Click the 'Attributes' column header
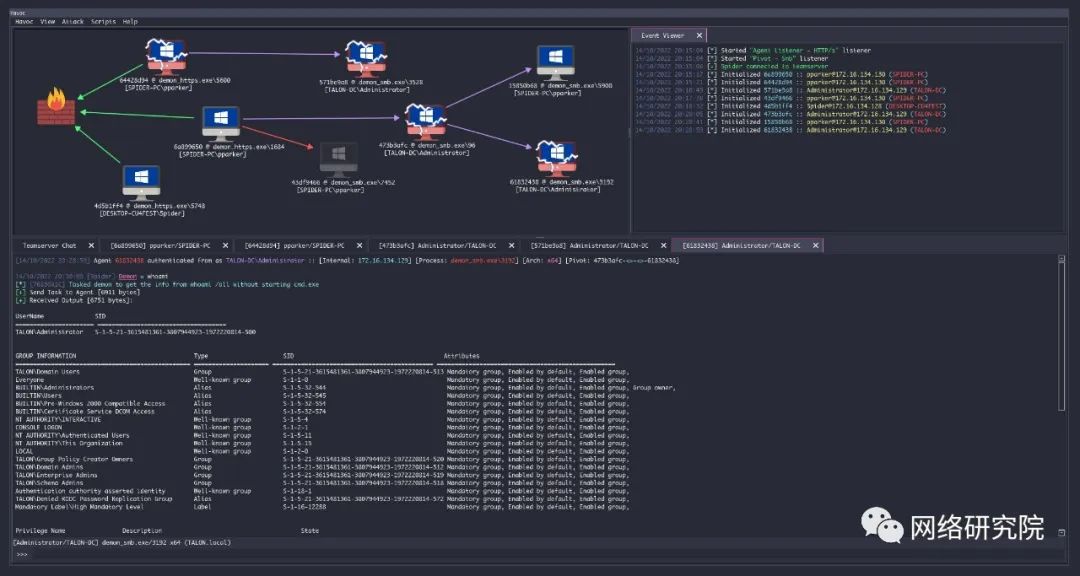This screenshot has width=1080, height=576. point(461,356)
